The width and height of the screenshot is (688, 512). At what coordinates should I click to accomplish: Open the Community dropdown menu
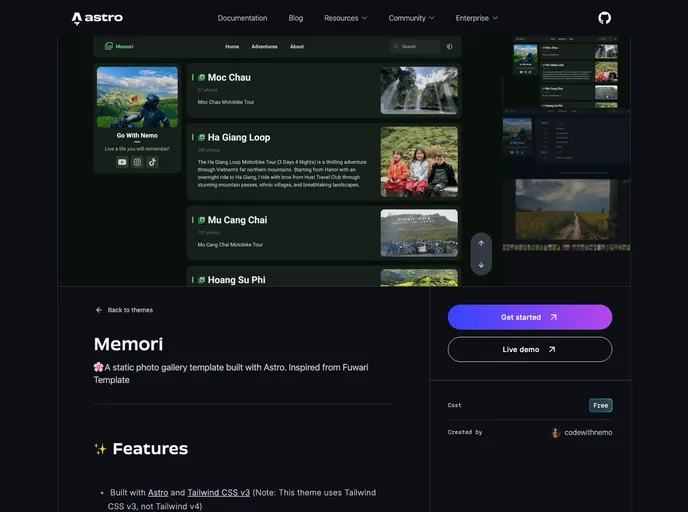411,18
